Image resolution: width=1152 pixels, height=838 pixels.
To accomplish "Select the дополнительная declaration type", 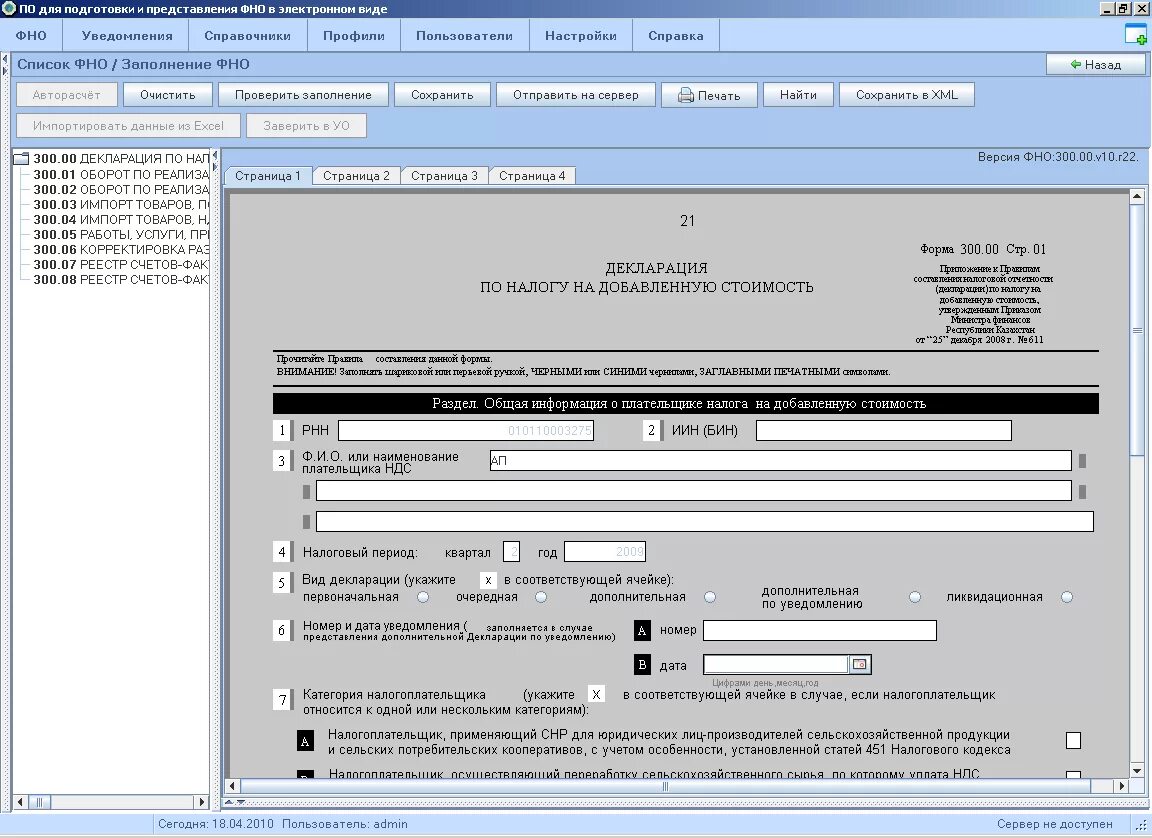I will (x=710, y=597).
